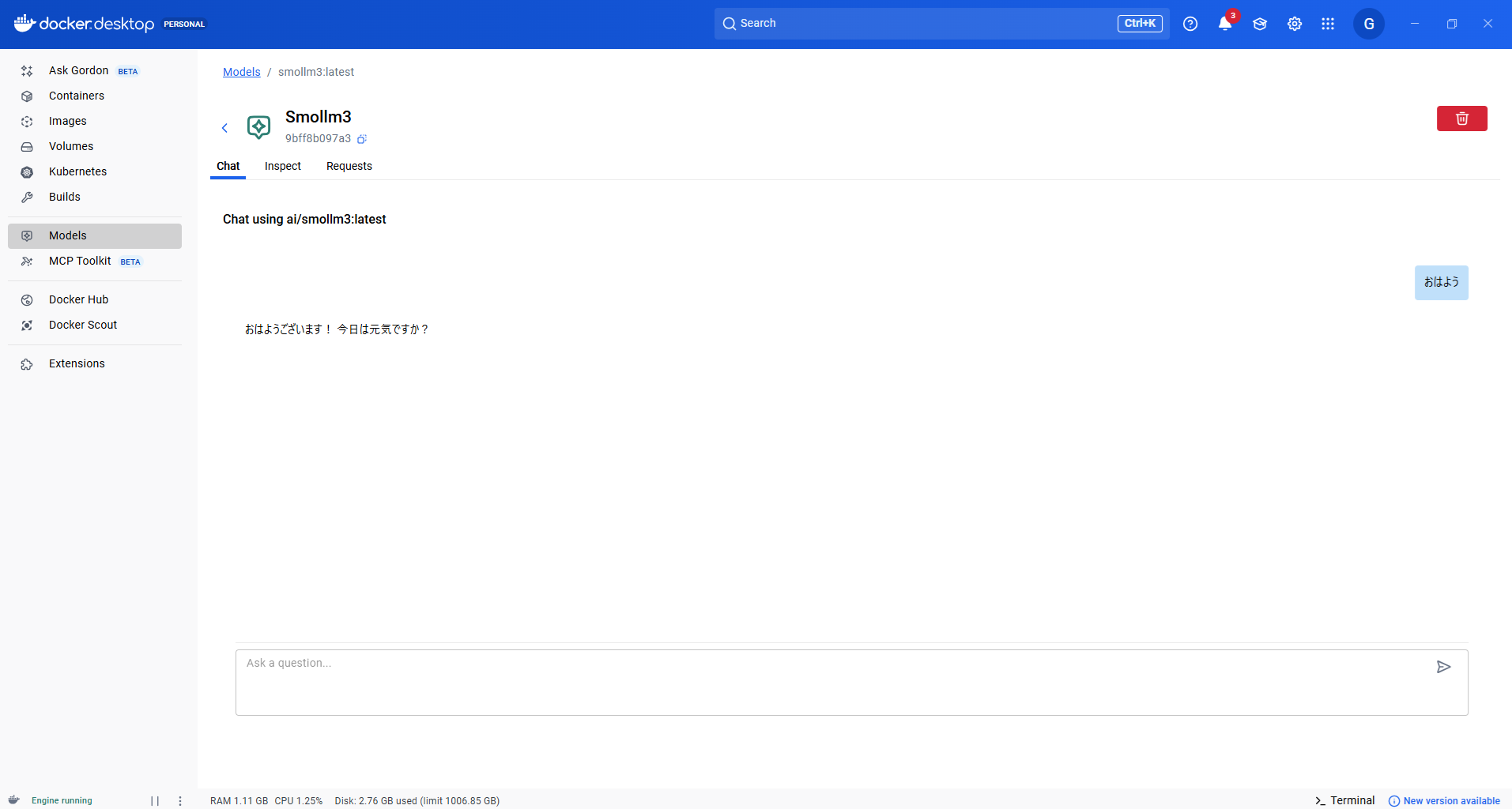The width and height of the screenshot is (1512, 809).
Task: Go to the Images section
Action: 95,122
